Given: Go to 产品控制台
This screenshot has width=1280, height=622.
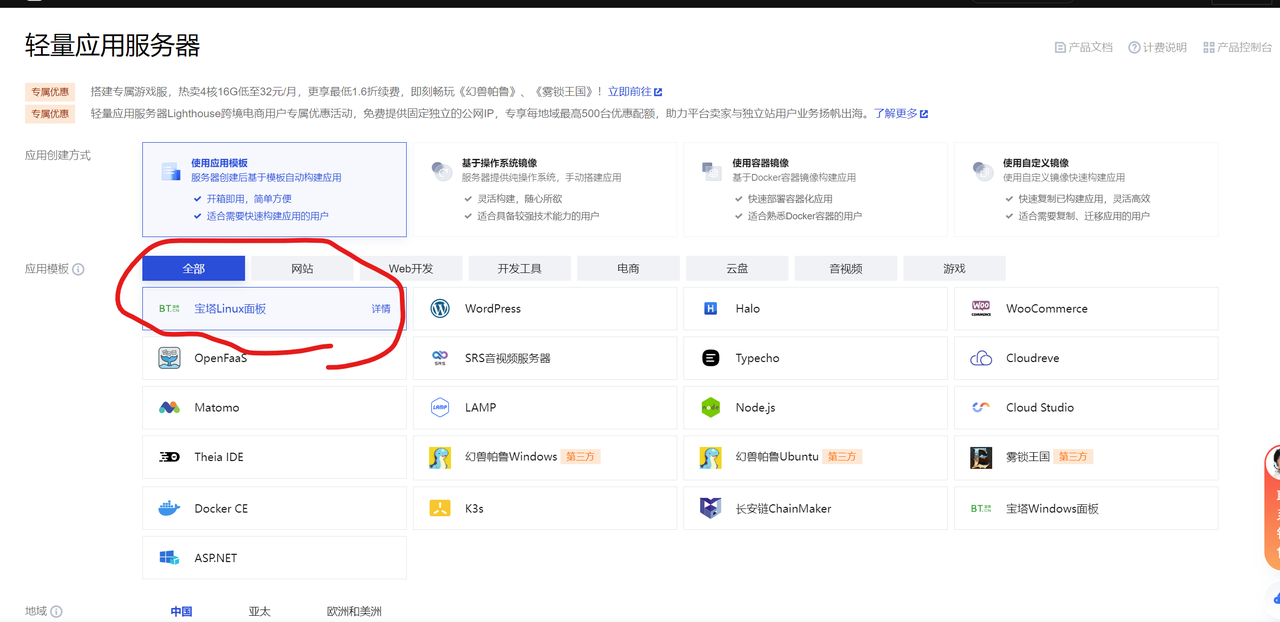Looking at the screenshot, I should click(x=1238, y=47).
